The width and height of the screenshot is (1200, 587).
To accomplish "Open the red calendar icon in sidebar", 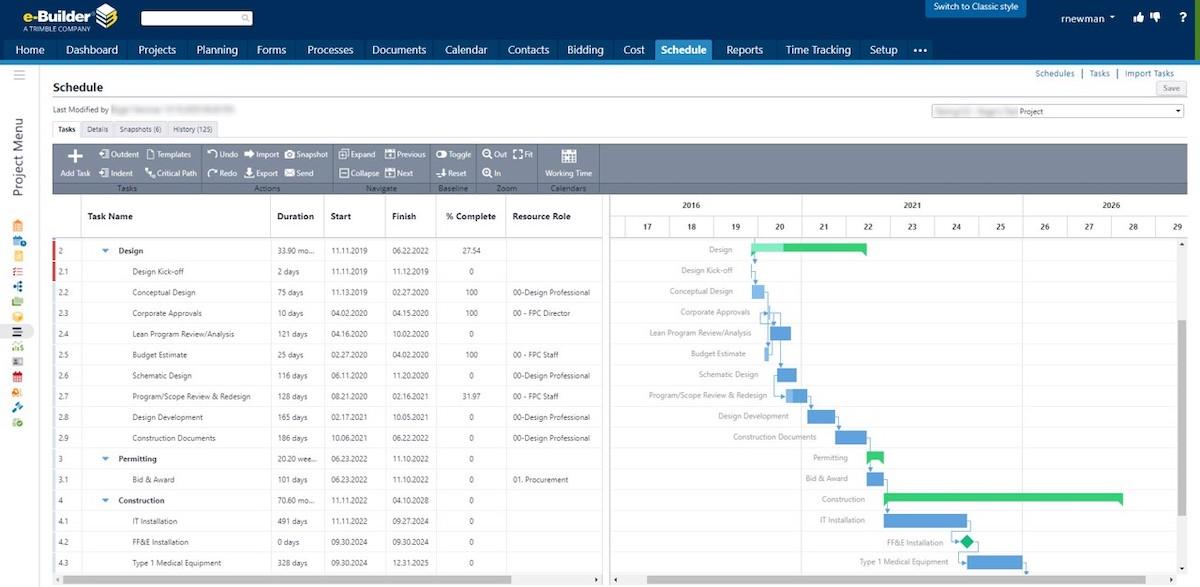I will click(19, 377).
